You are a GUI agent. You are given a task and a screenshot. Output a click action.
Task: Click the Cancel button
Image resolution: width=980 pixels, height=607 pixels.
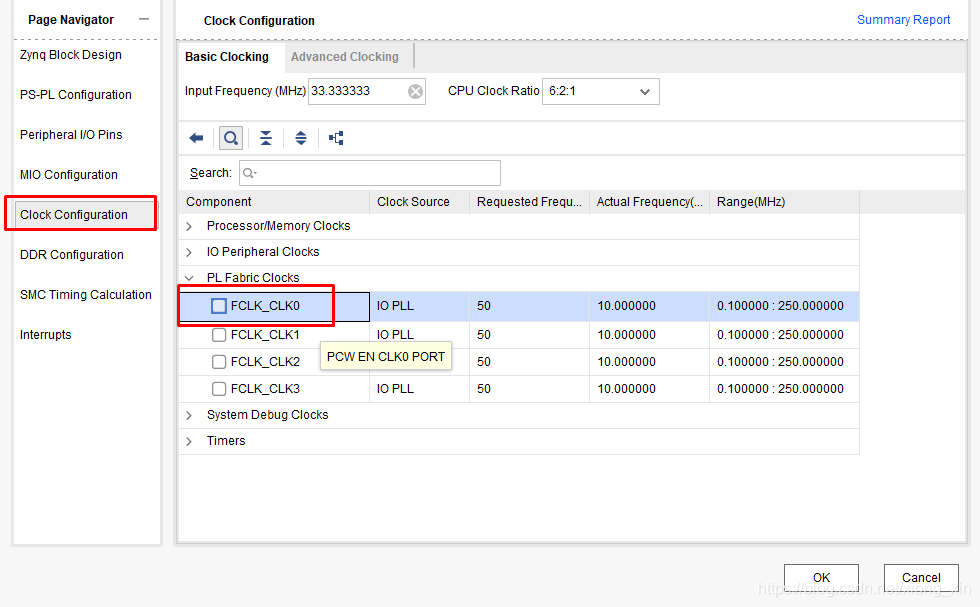(x=921, y=578)
